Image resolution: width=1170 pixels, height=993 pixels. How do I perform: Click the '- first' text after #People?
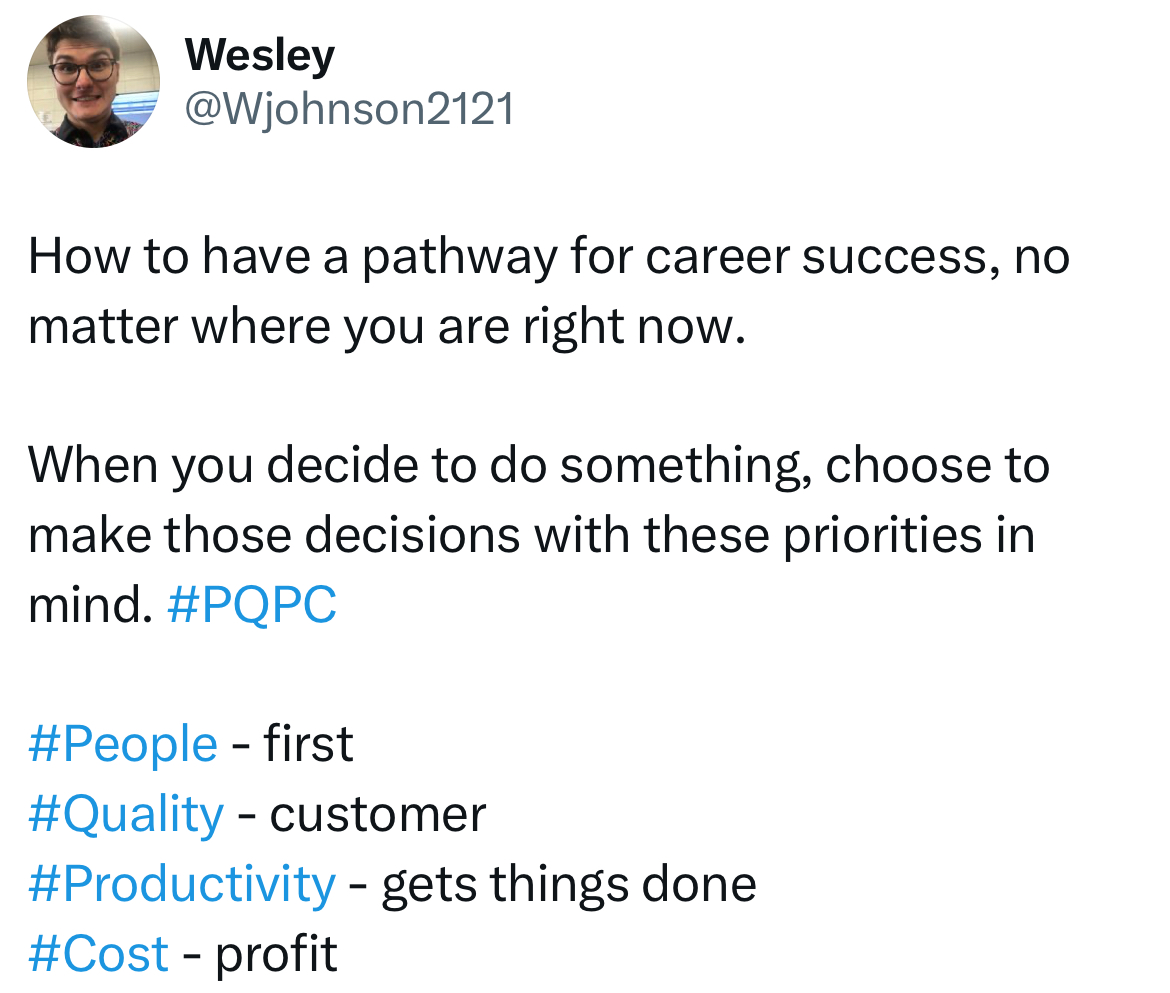click(x=292, y=744)
